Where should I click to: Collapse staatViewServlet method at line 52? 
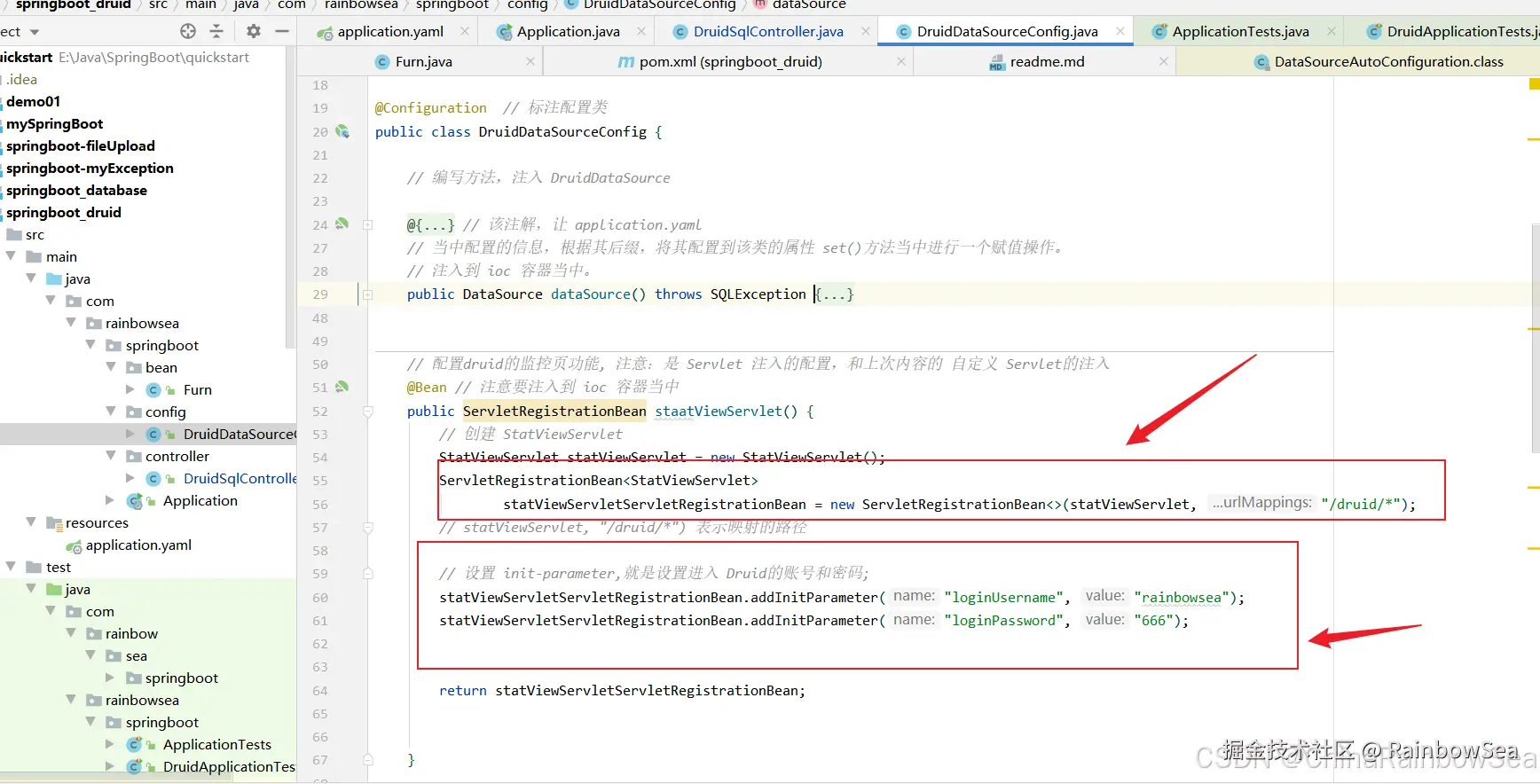point(367,411)
